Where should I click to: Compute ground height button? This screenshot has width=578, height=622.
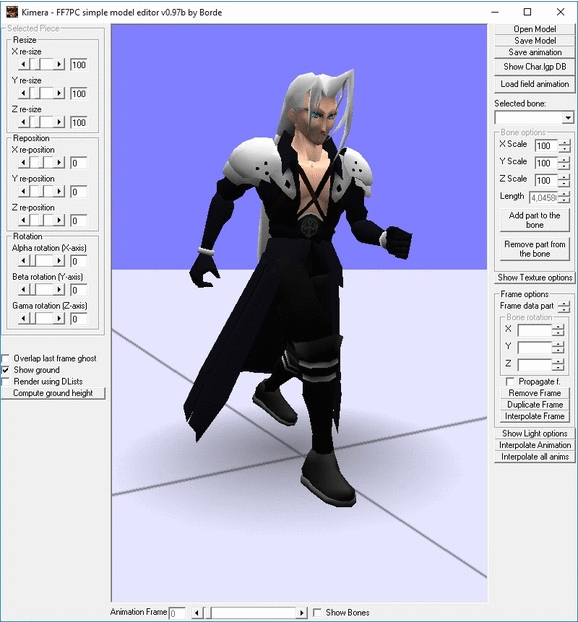53,393
